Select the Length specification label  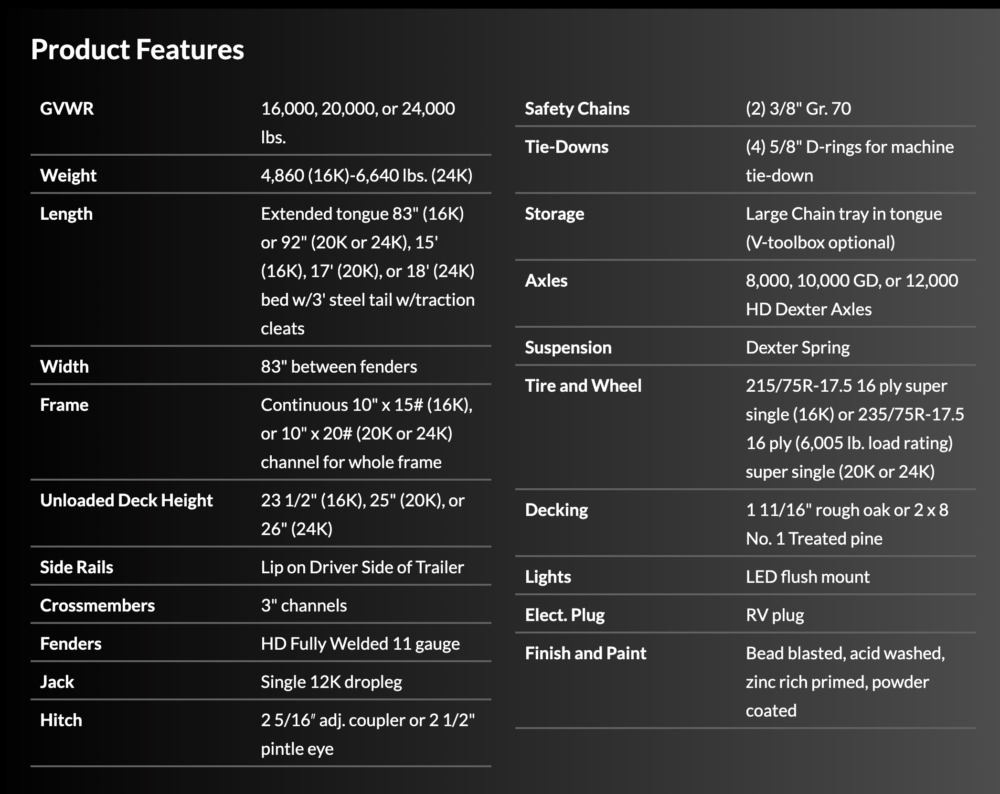click(x=66, y=213)
